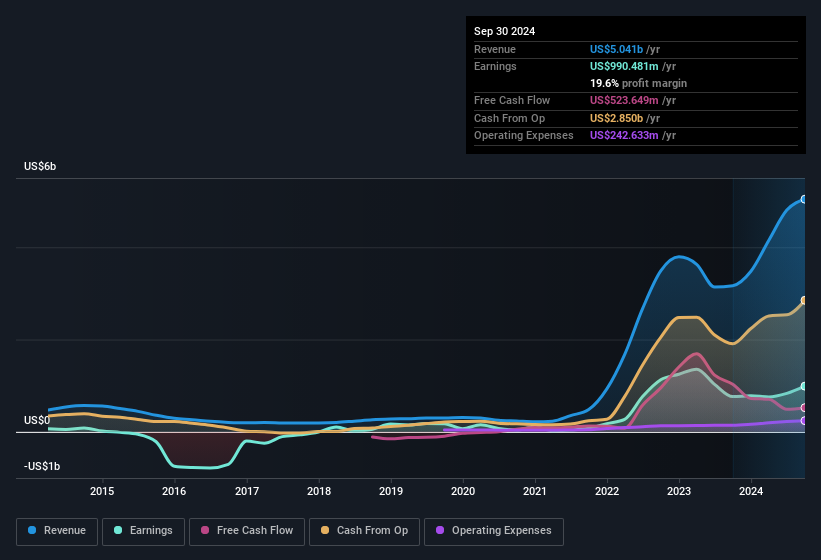This screenshot has width=821, height=560.
Task: Click the 2023 x-axis label
Action: click(679, 491)
